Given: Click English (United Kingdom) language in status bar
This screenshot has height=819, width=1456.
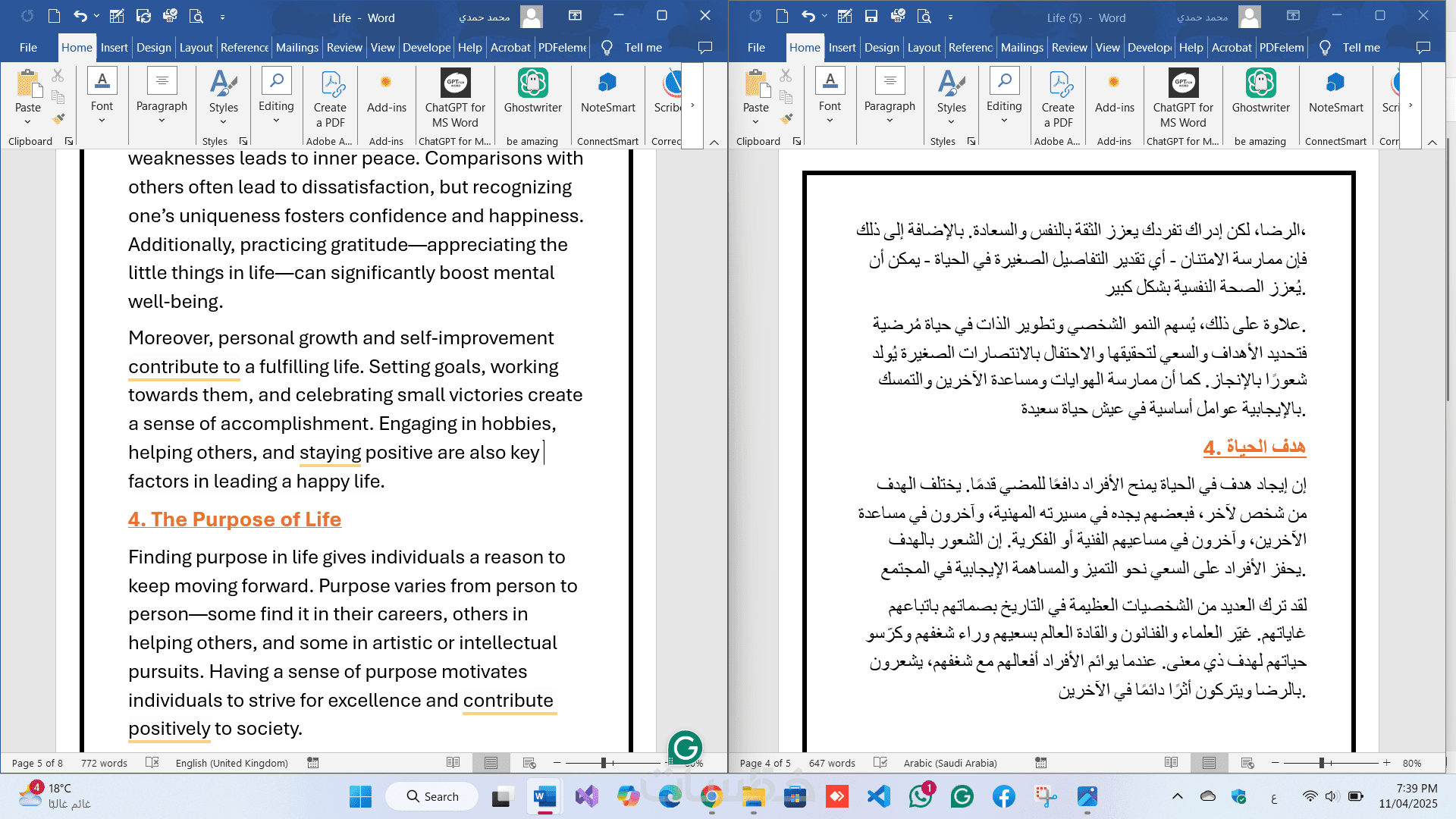Looking at the screenshot, I should (x=231, y=763).
